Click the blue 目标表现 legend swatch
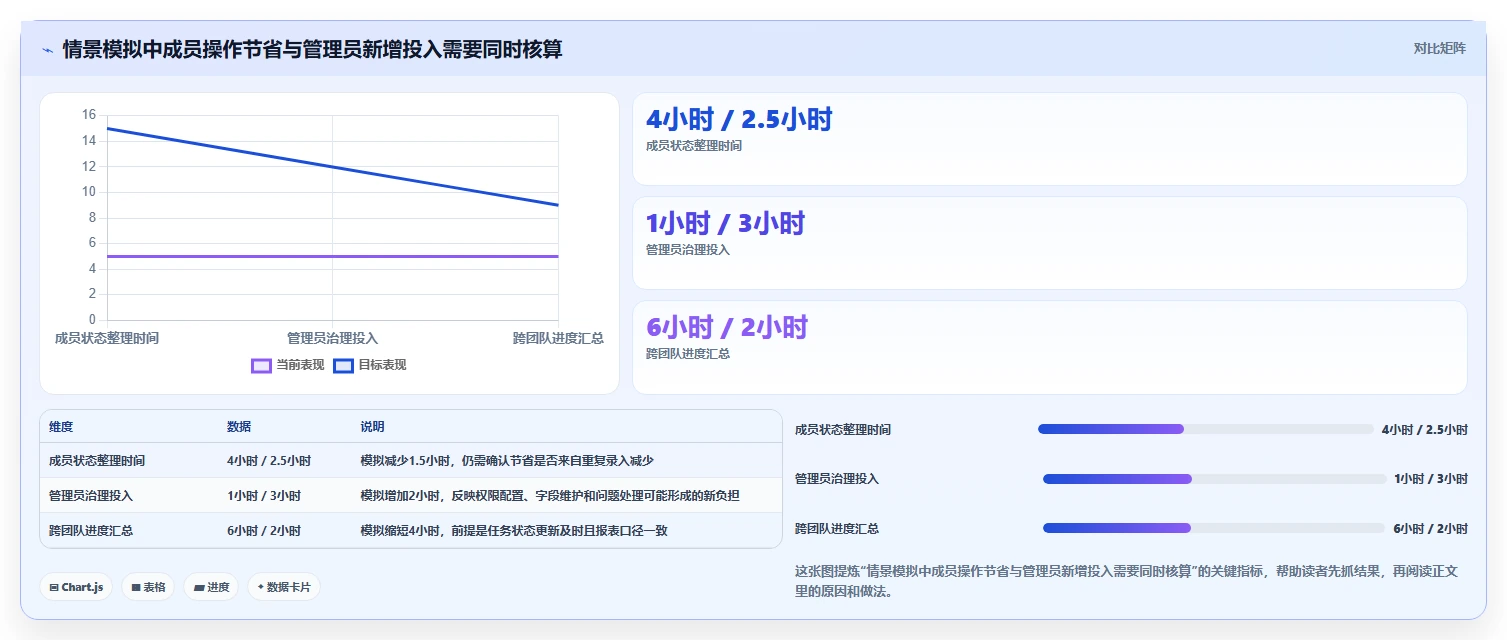The image size is (1507, 640). [343, 365]
